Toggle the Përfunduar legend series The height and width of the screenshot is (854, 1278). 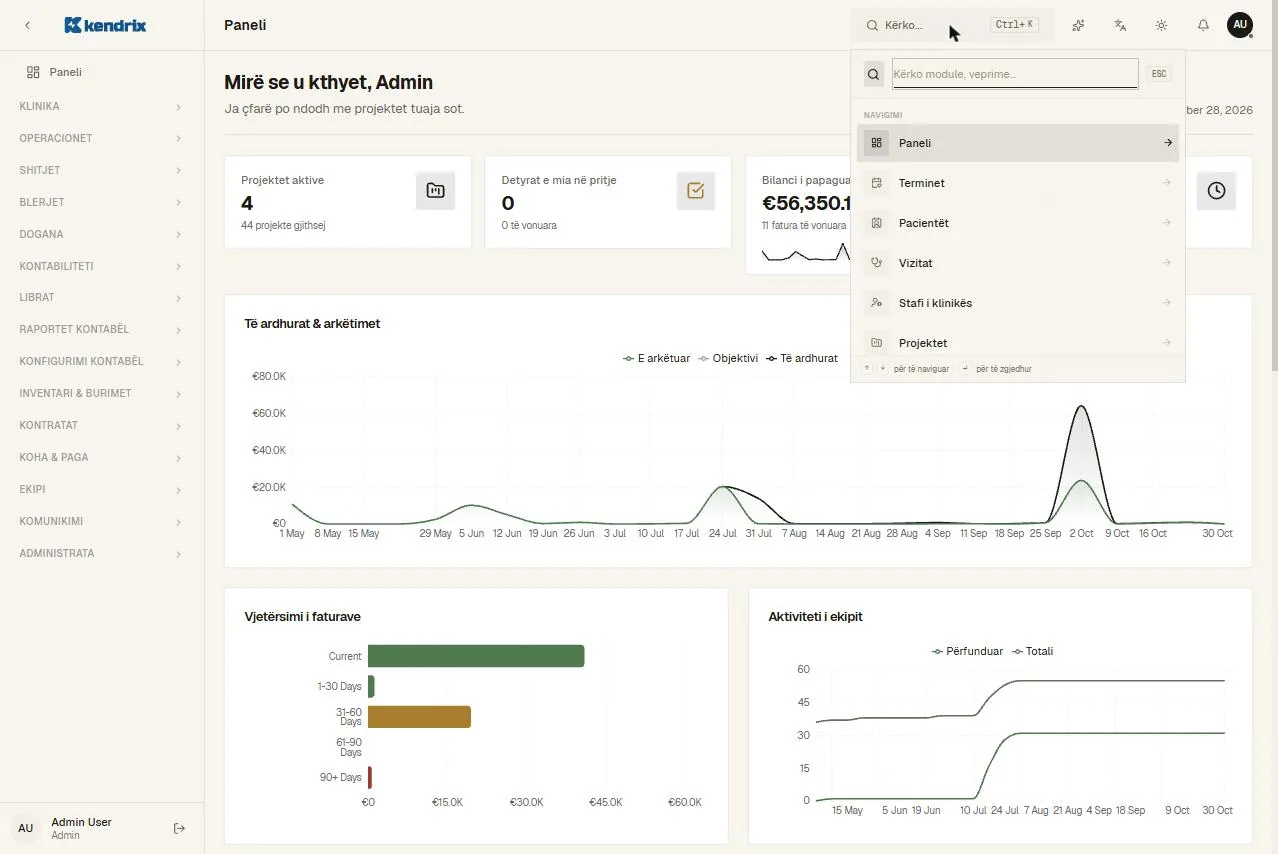pyautogui.click(x=967, y=651)
